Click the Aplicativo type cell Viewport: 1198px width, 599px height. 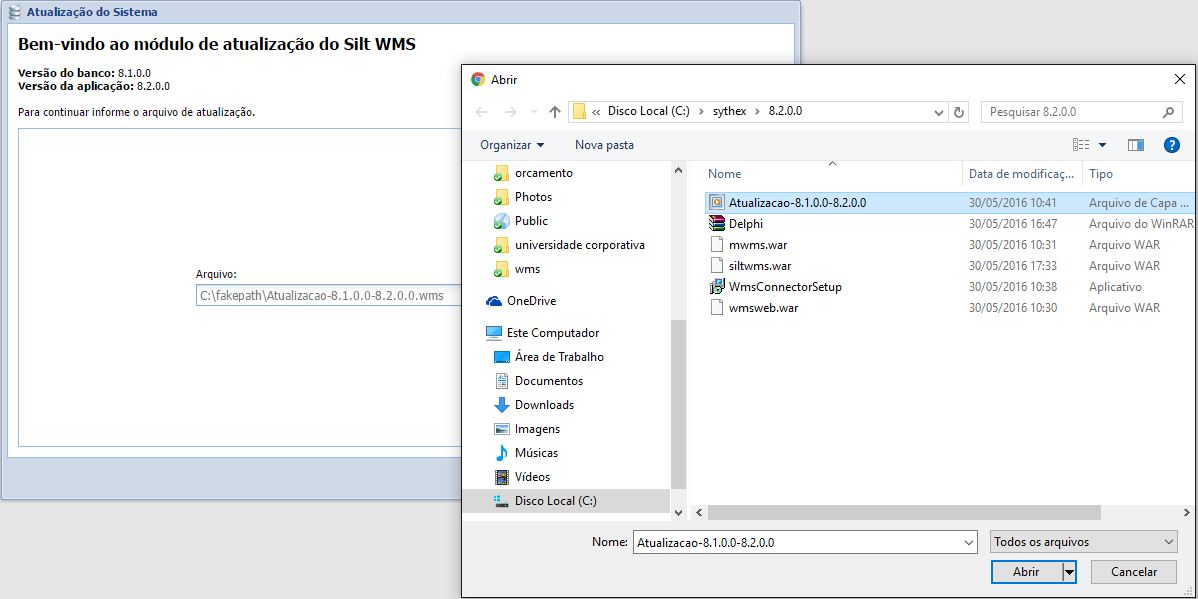1115,287
